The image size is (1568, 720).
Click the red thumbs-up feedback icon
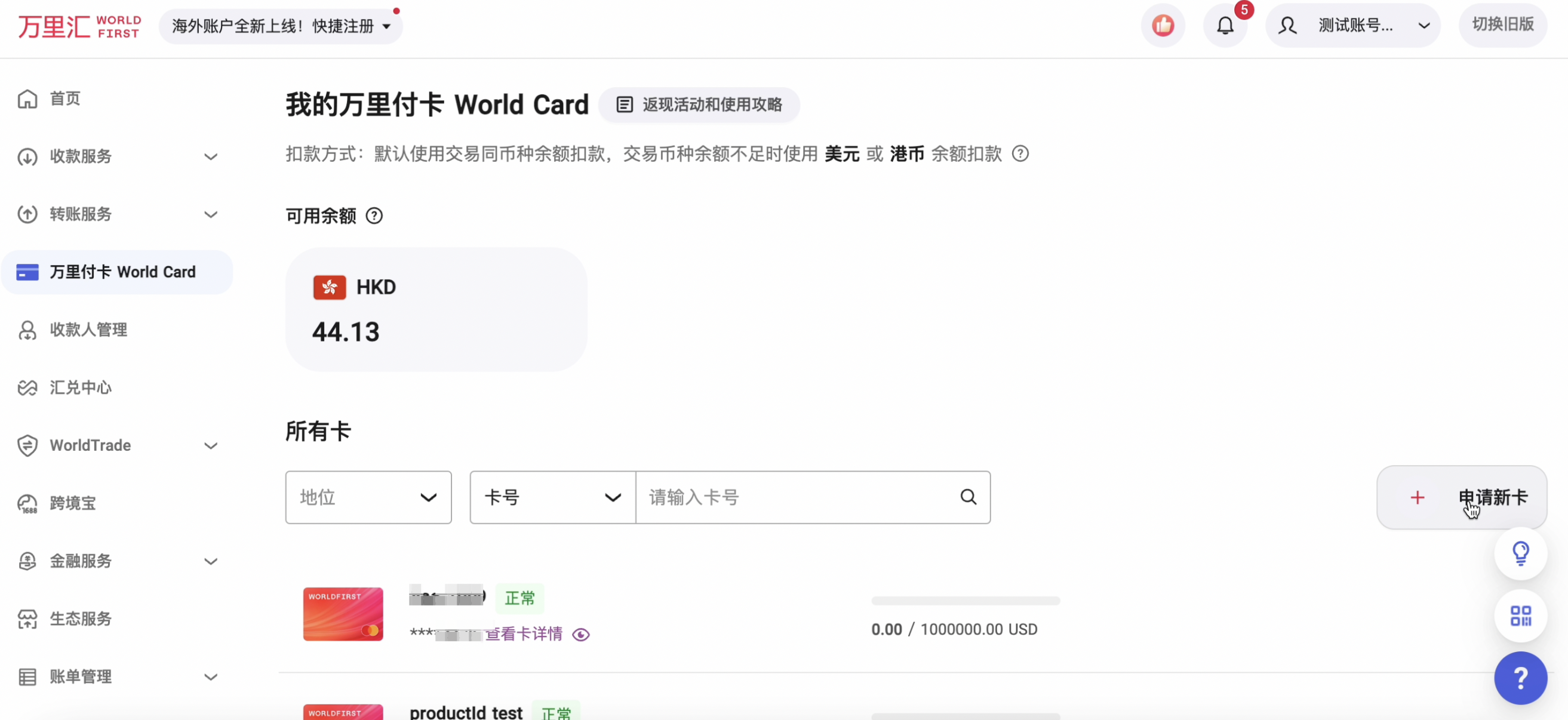pos(1163,26)
